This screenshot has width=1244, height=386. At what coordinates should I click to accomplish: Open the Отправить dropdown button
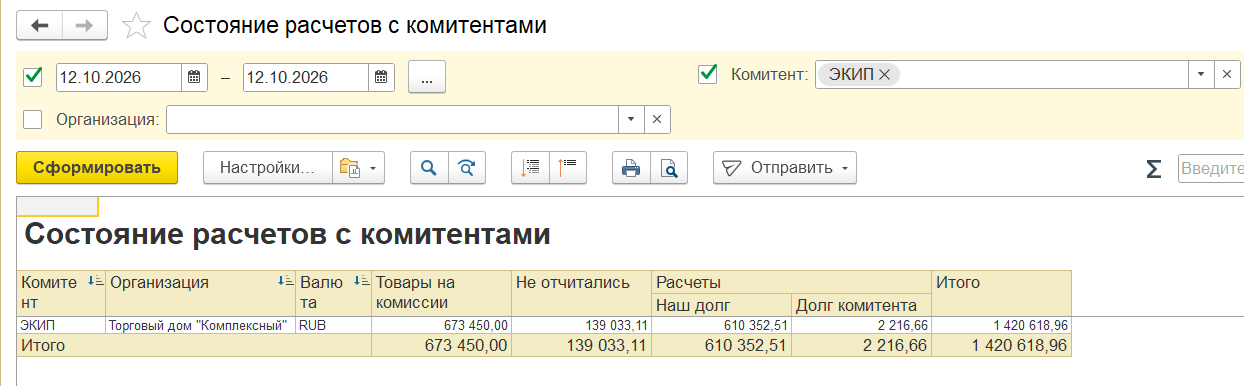(784, 168)
